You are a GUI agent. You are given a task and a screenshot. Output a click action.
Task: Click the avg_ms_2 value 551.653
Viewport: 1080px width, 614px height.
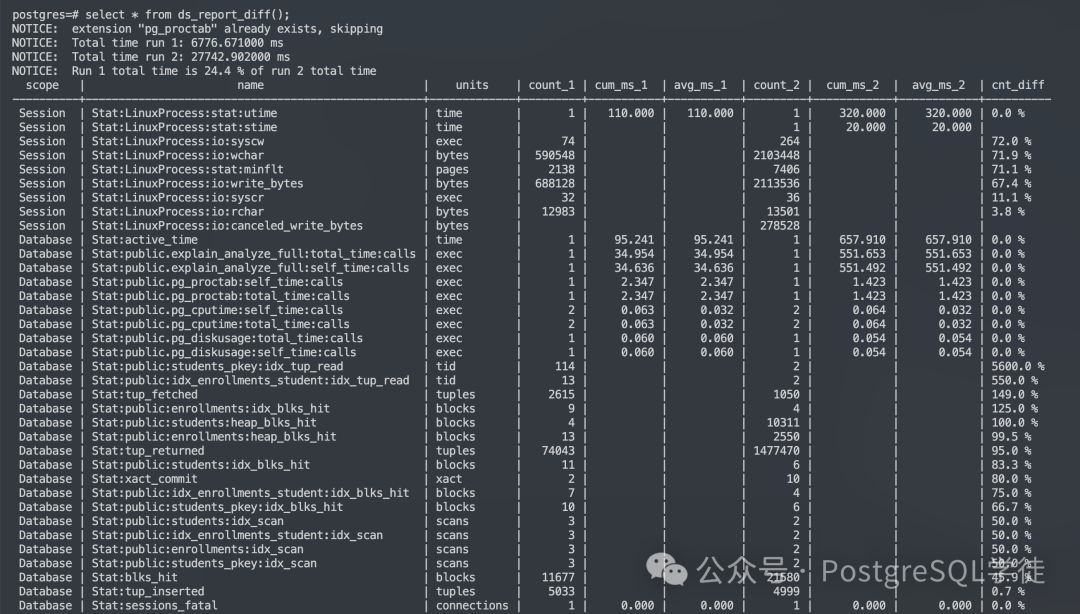948,254
